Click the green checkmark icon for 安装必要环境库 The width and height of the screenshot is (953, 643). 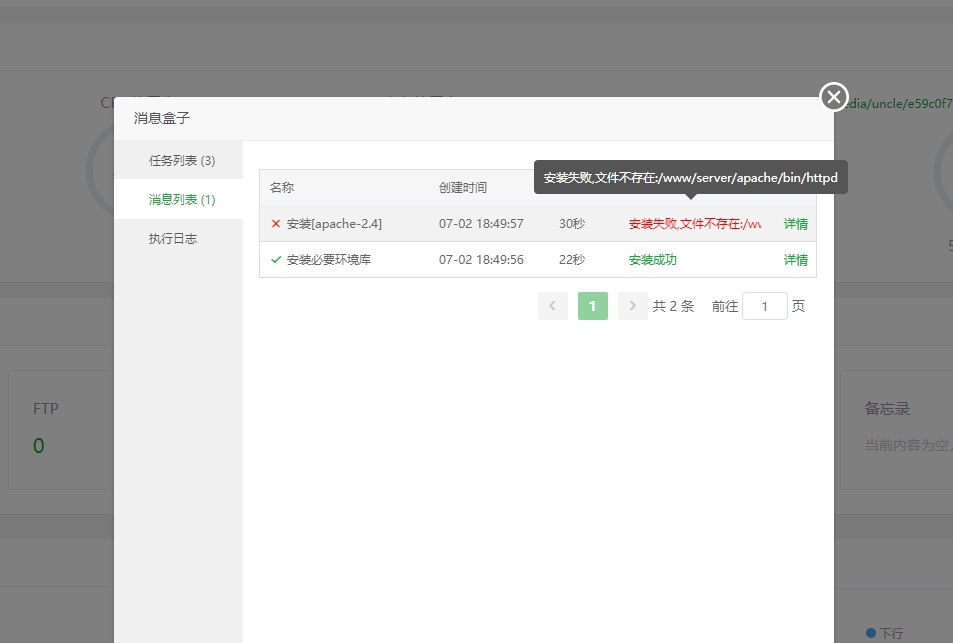(275, 260)
